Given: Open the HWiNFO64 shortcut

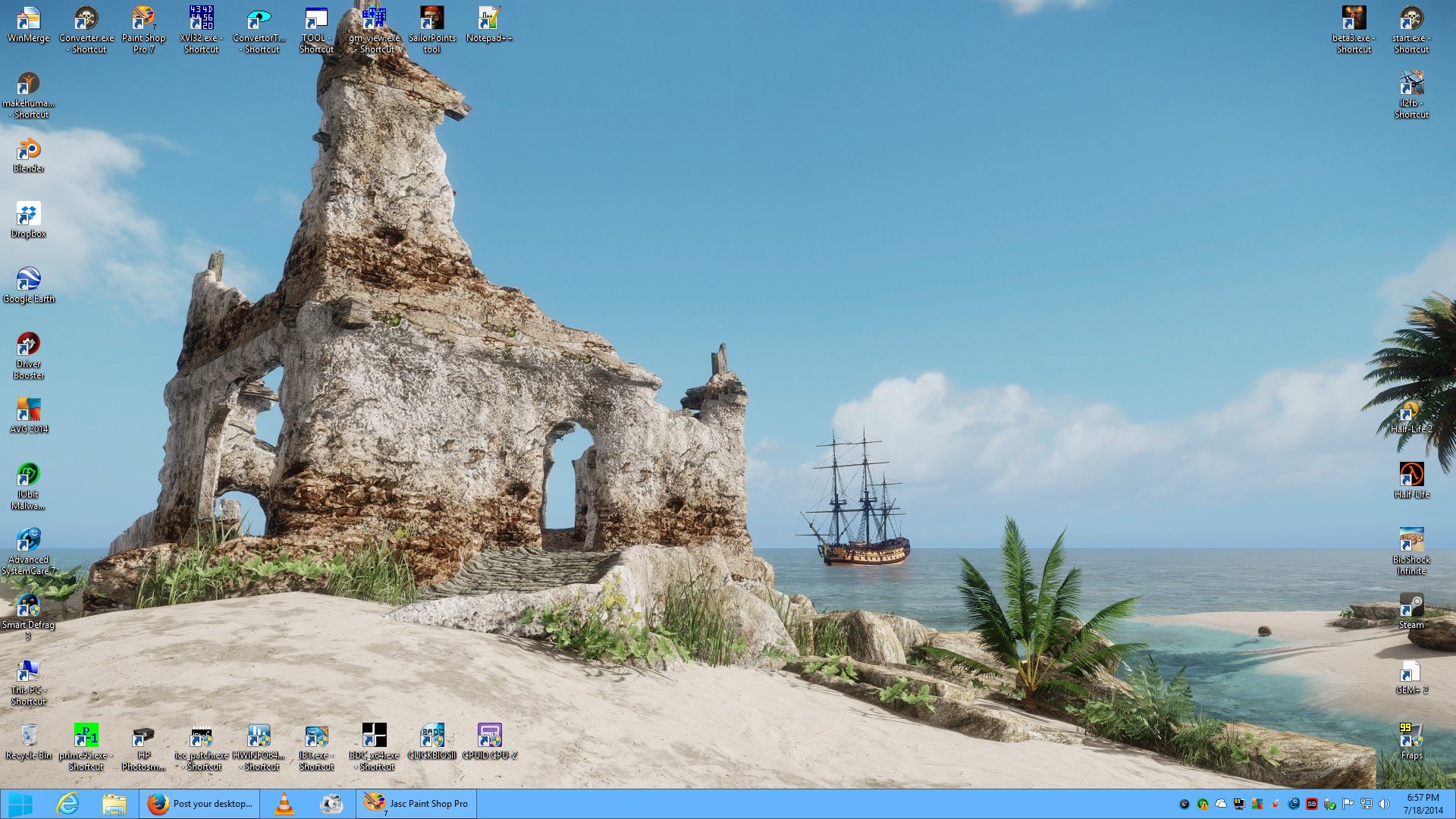Looking at the screenshot, I should click(259, 748).
